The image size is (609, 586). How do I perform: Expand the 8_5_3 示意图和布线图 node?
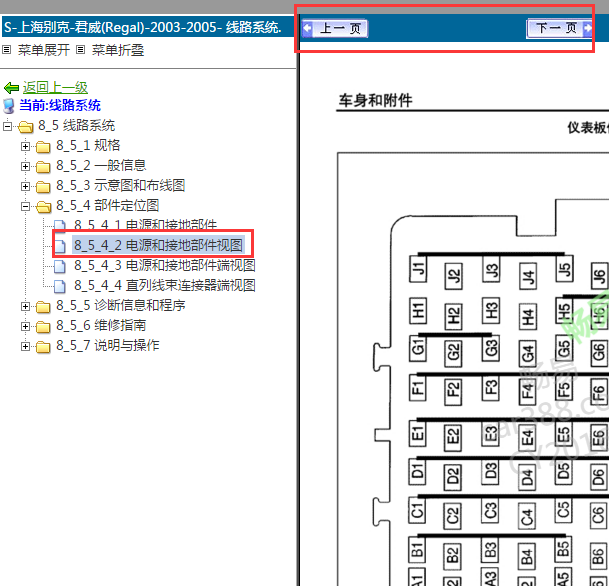click(x=25, y=186)
